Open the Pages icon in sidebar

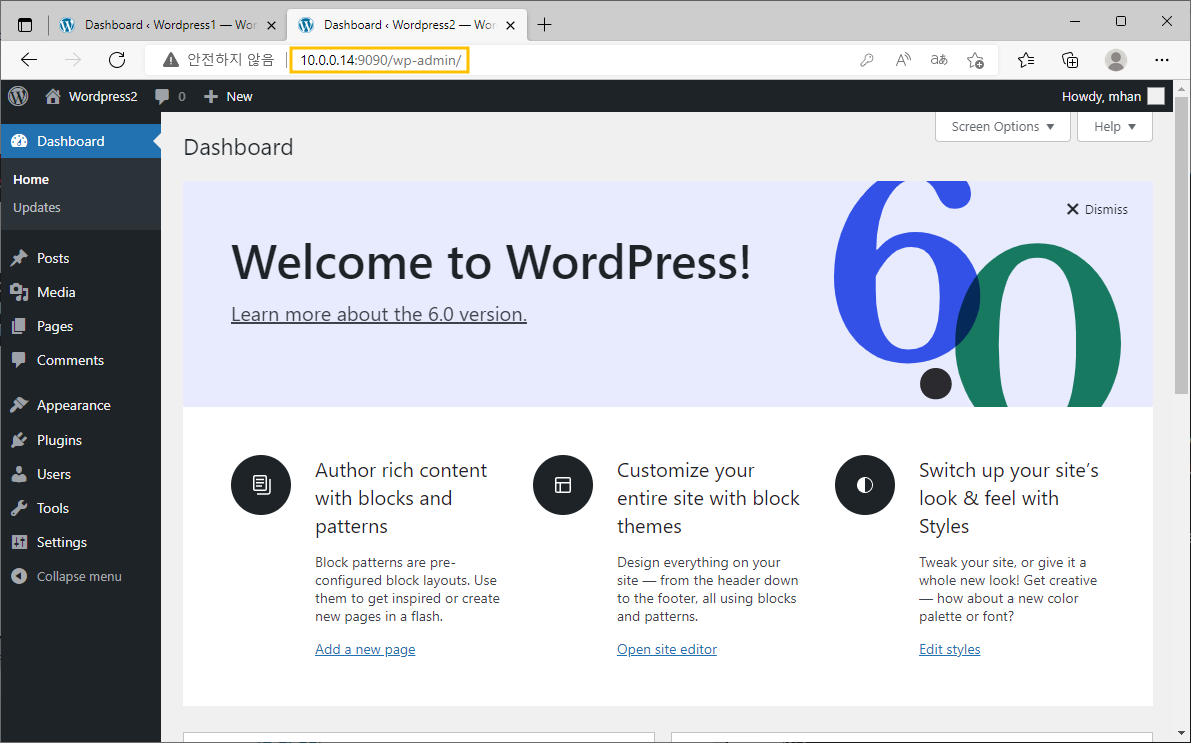coord(19,327)
